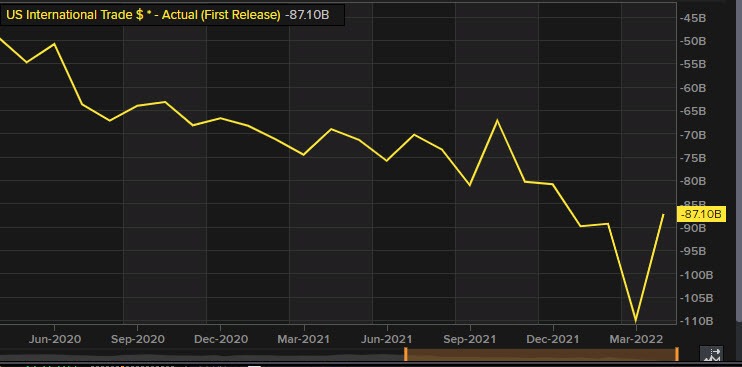Screen dimensions: 742x367
Task: Click the -60B y-axis label
Action: pyautogui.click(x=694, y=88)
